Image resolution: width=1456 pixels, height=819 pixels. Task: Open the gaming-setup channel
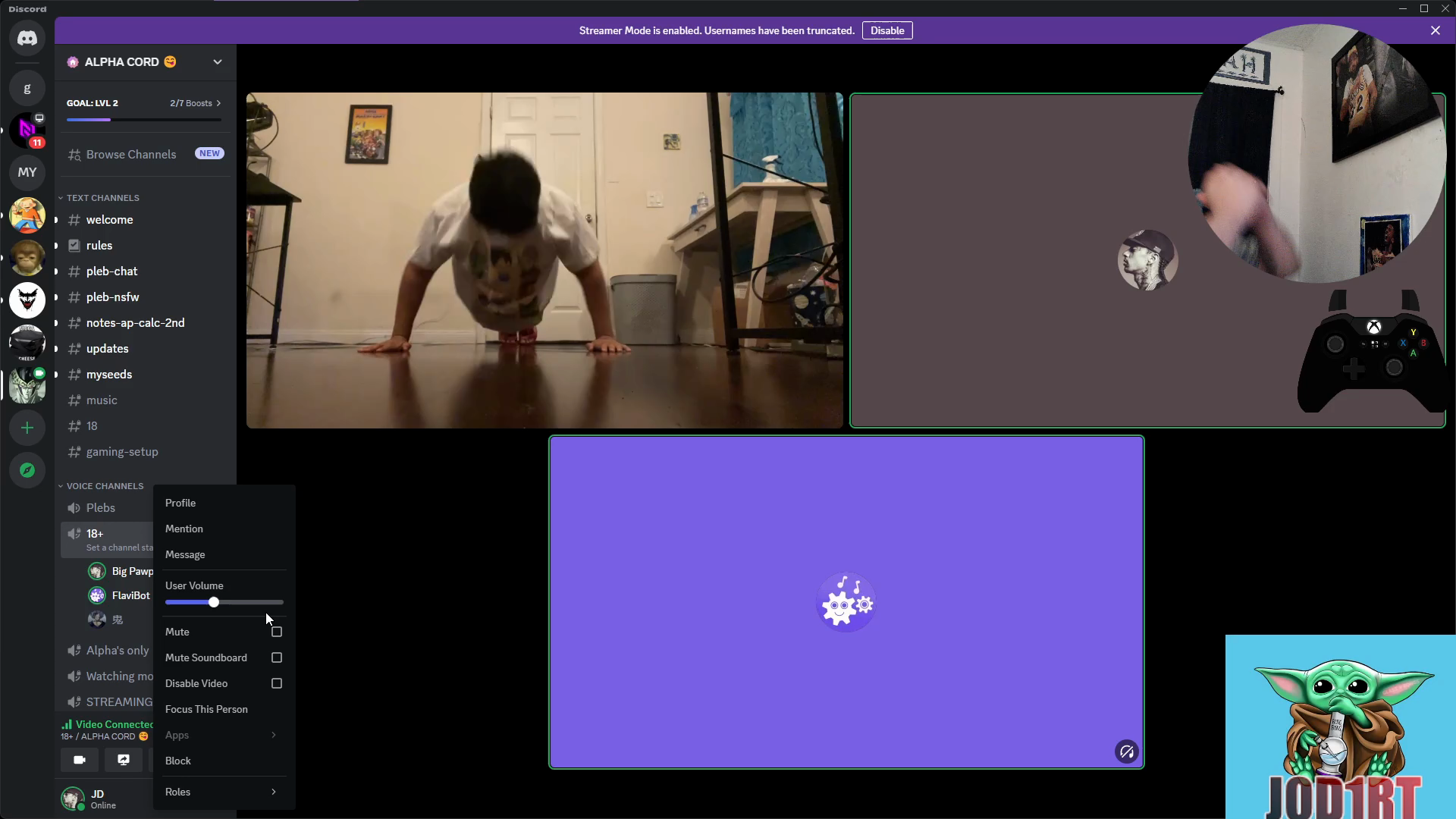(x=146, y=452)
